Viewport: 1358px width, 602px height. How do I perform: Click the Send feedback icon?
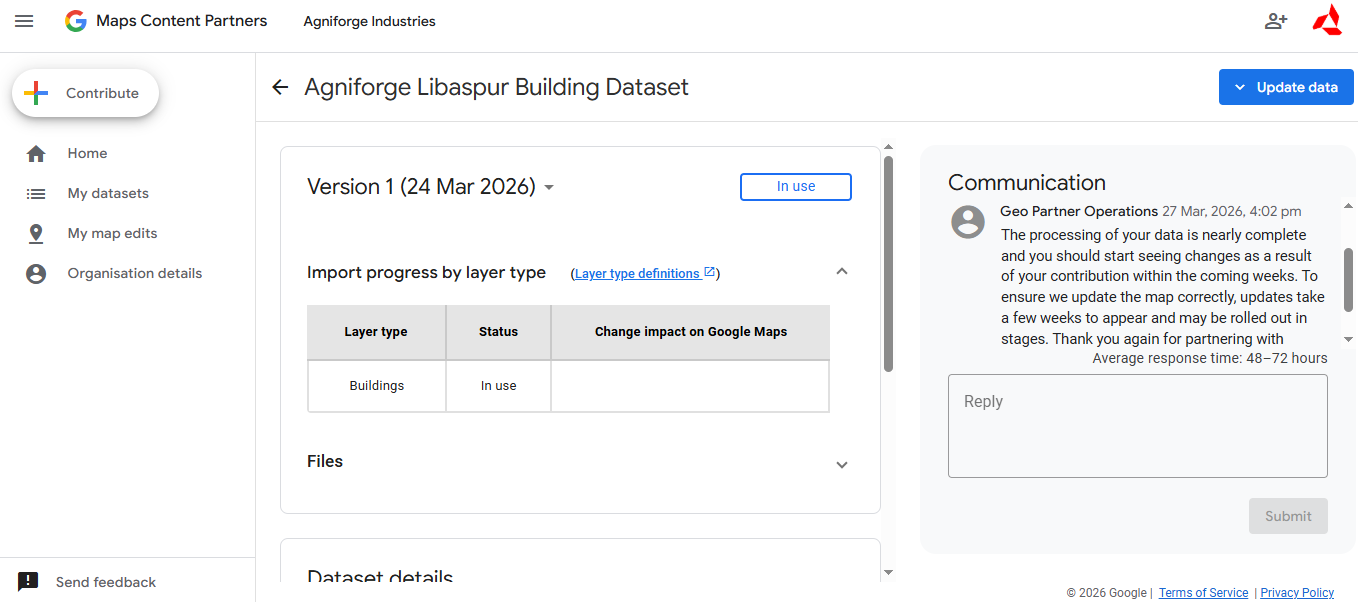(x=28, y=582)
